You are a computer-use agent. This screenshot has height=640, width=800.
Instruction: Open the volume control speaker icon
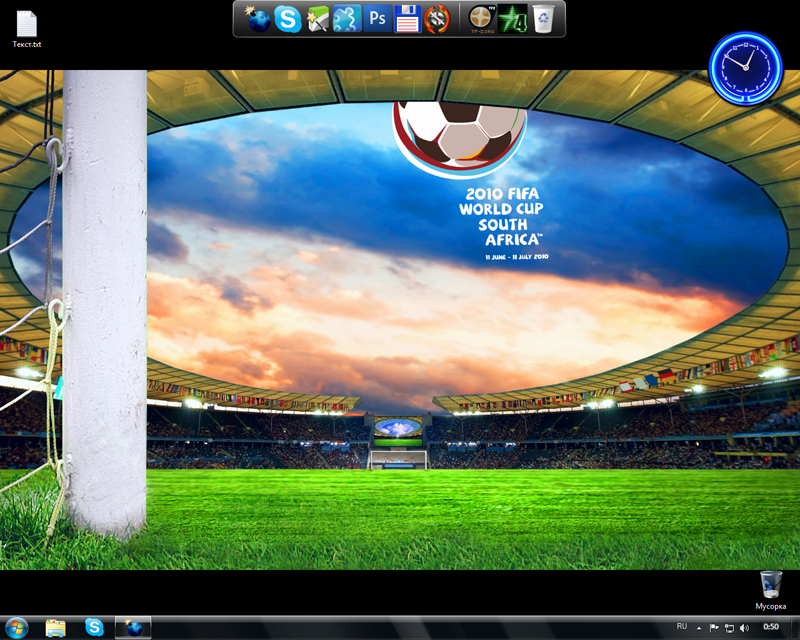tap(744, 627)
